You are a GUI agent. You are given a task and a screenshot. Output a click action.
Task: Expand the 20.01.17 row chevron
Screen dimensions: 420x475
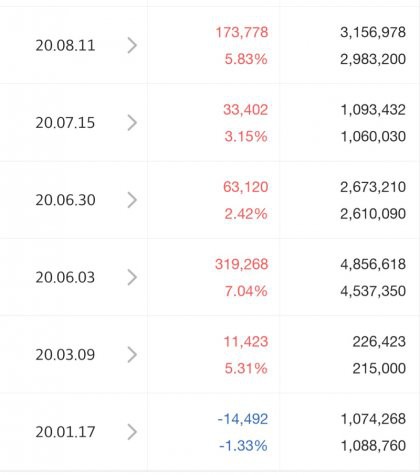click(x=132, y=432)
